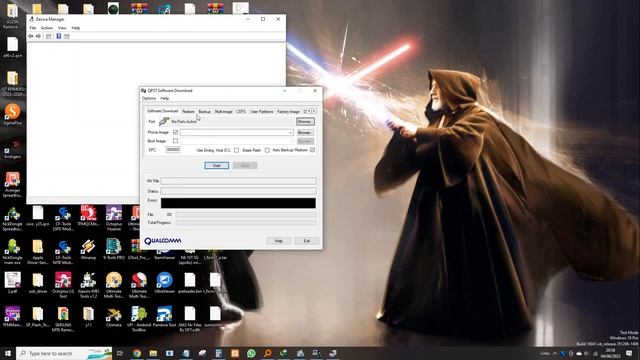
Task: Click the Task View taskbar button
Action: 120,353
